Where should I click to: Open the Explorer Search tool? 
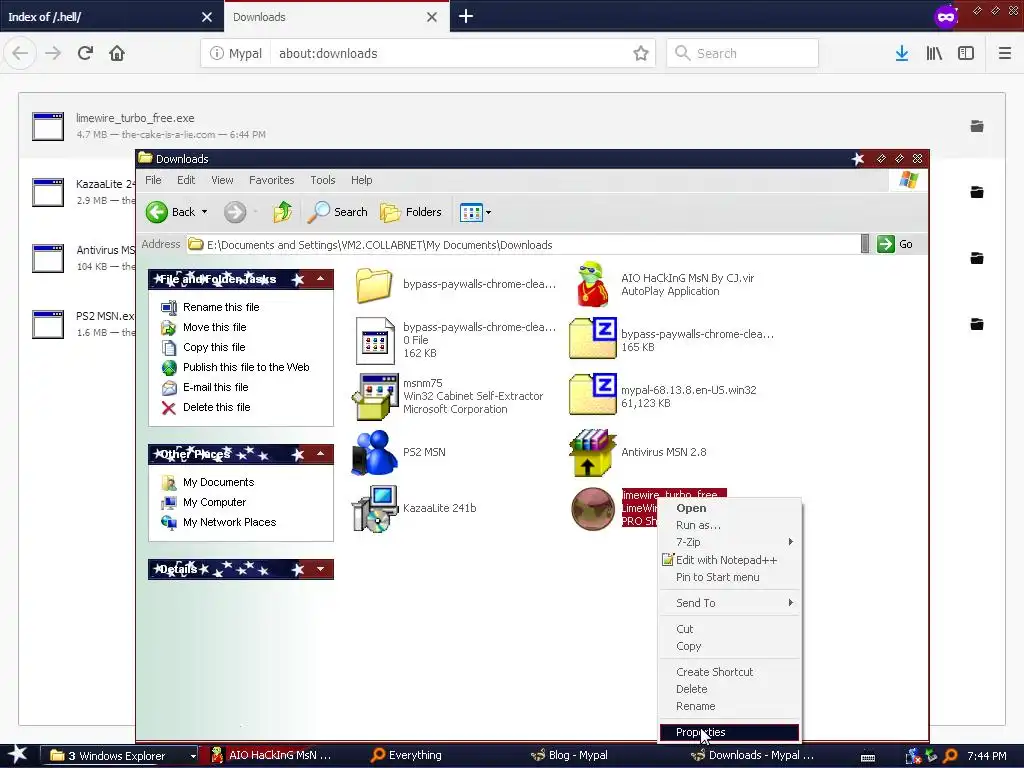[338, 212]
